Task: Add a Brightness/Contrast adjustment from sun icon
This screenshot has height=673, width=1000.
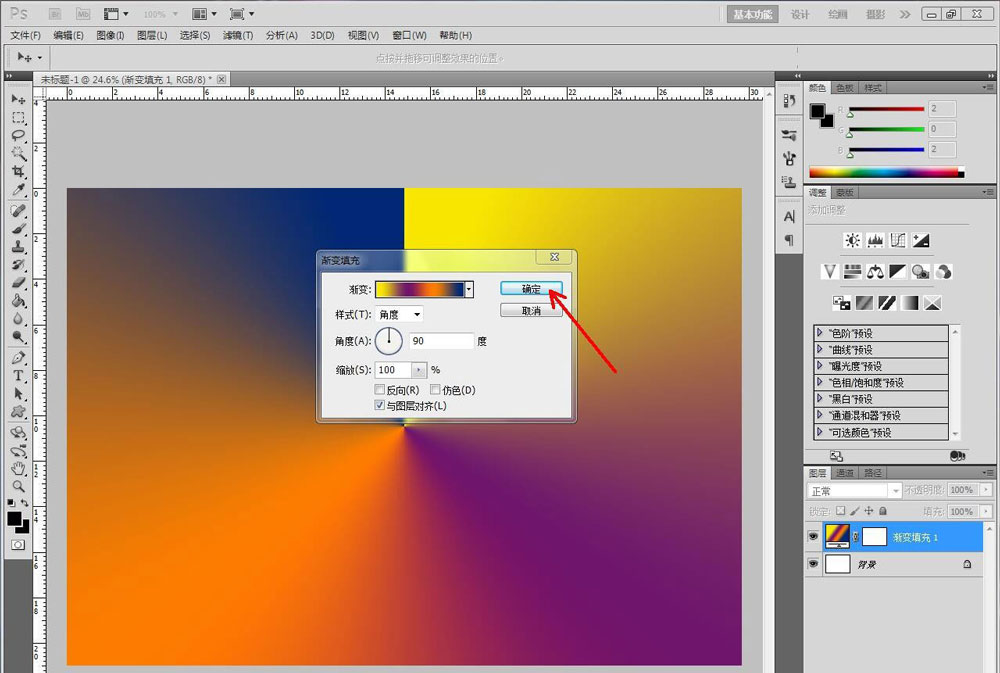Action: (852, 240)
